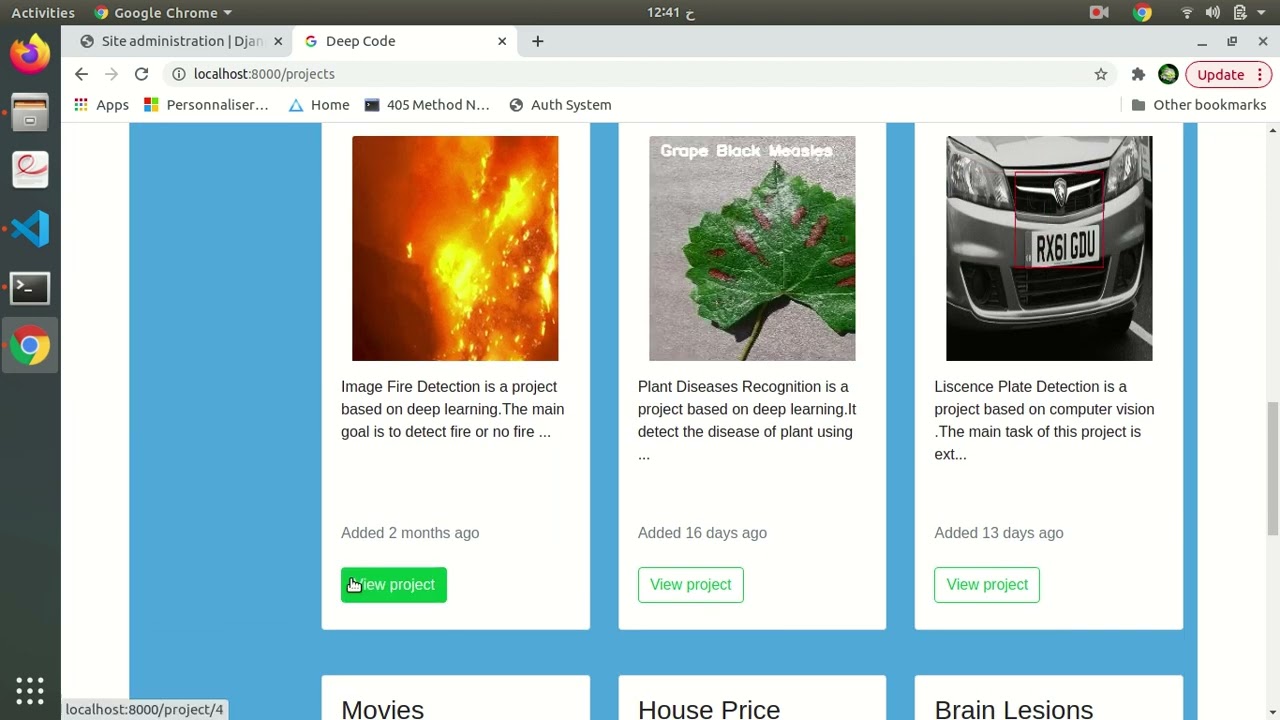Show Applications grid in the dock
The image size is (1280, 720).
[x=30, y=690]
